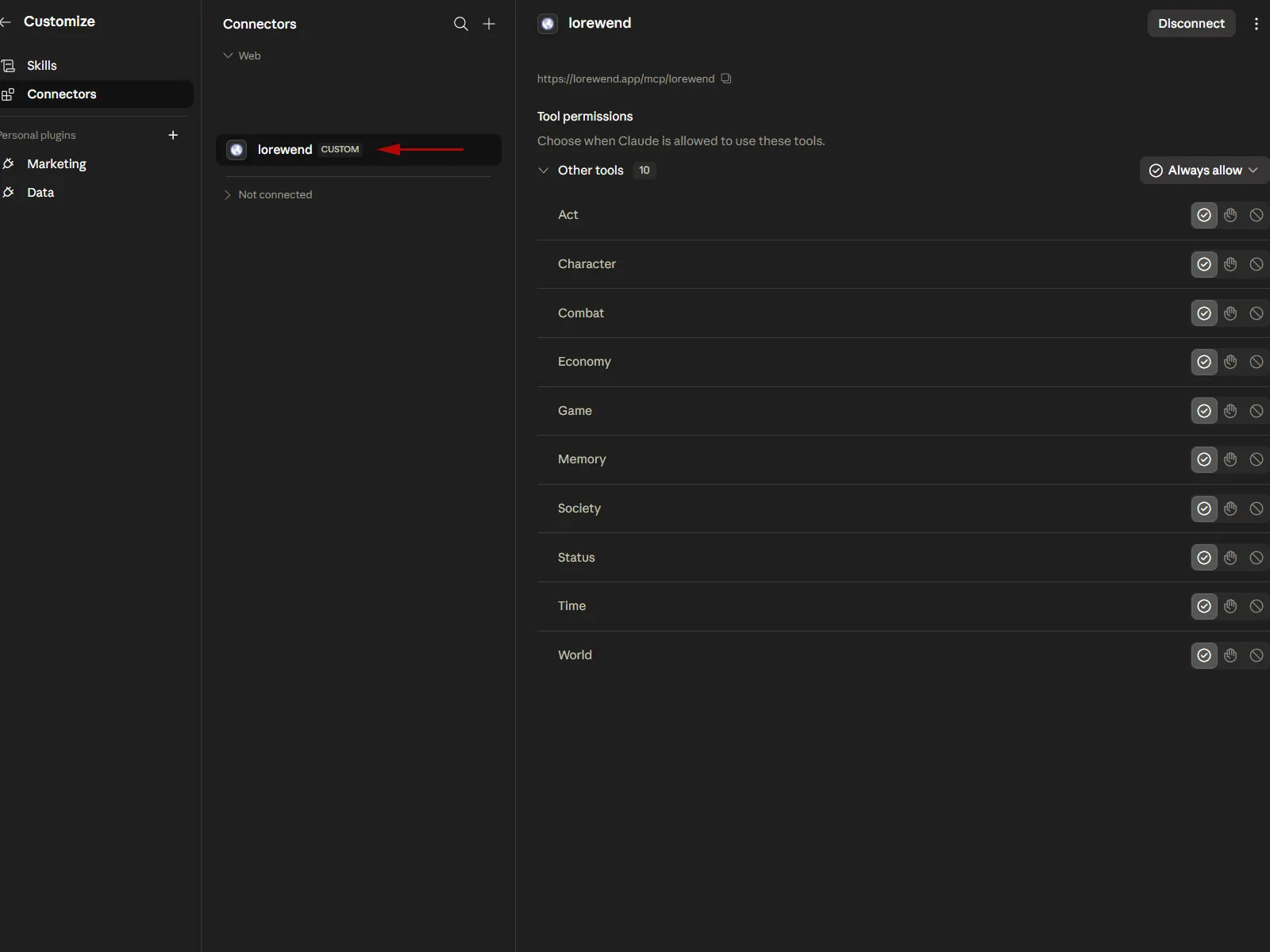This screenshot has width=1270, height=952.
Task: Click the World tool name
Action: (575, 655)
